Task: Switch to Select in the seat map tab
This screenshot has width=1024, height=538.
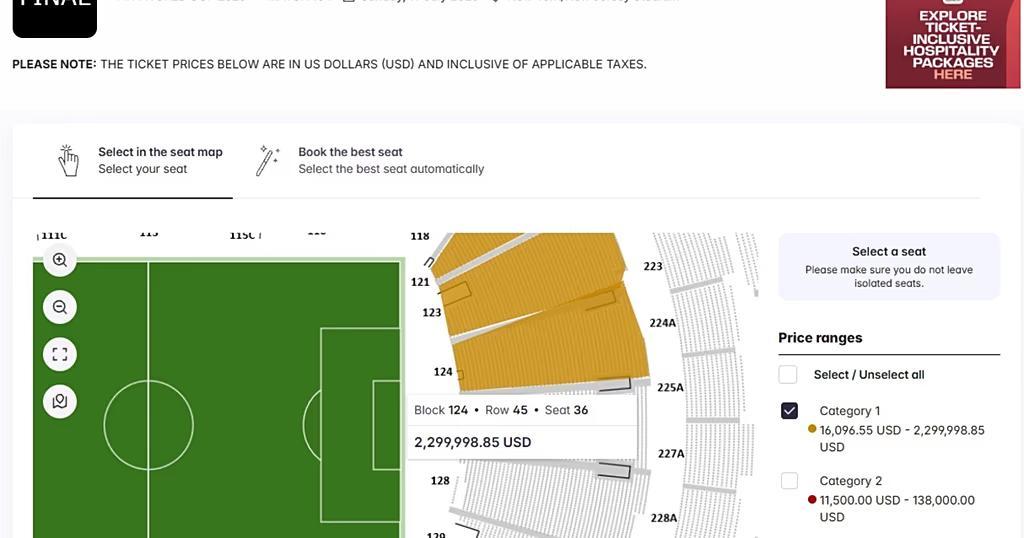Action: click(x=160, y=160)
